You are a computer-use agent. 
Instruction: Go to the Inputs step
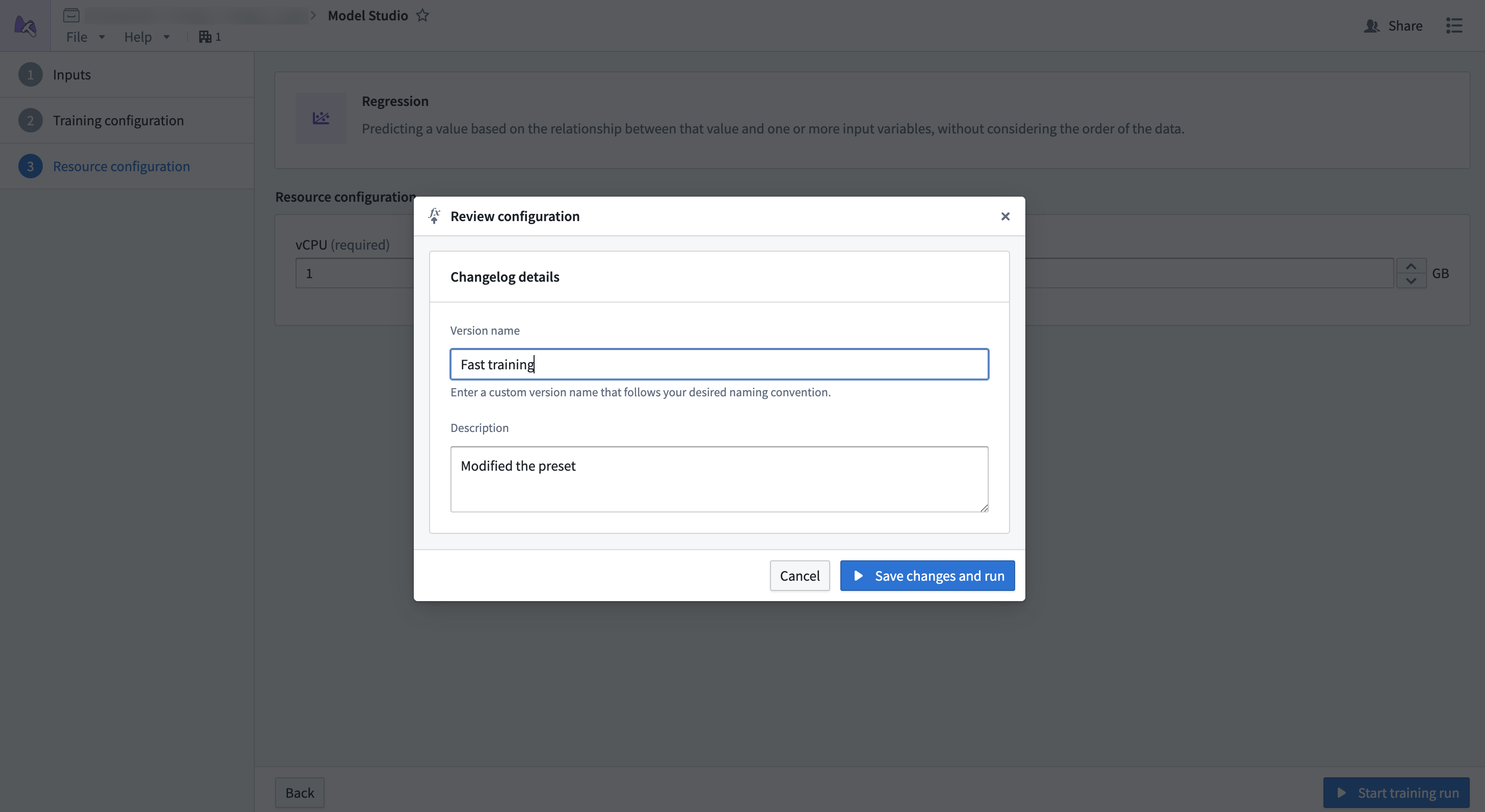tap(72, 74)
